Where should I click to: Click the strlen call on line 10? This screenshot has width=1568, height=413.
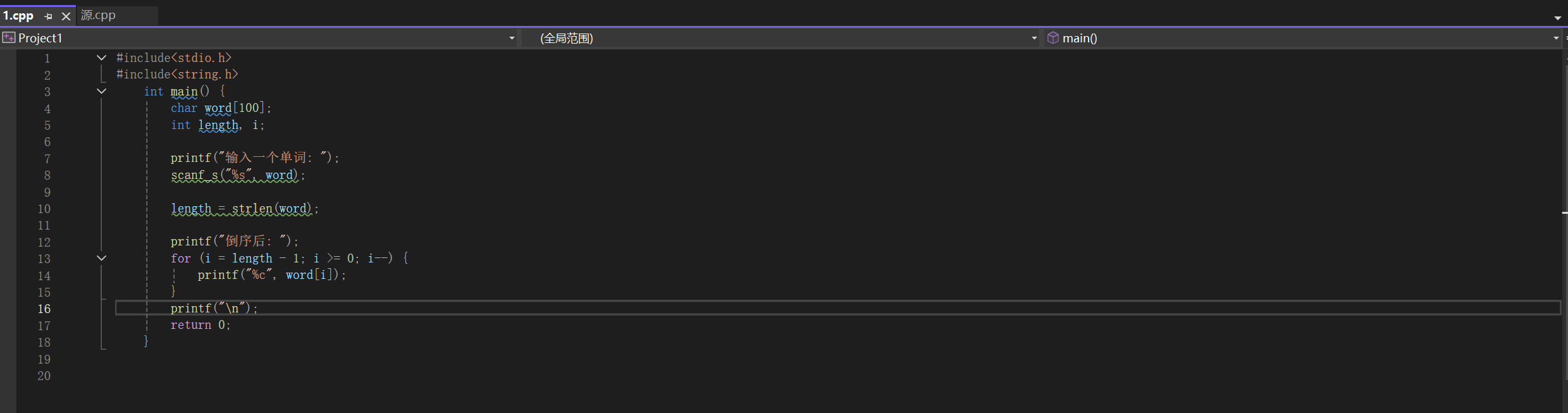point(252,209)
